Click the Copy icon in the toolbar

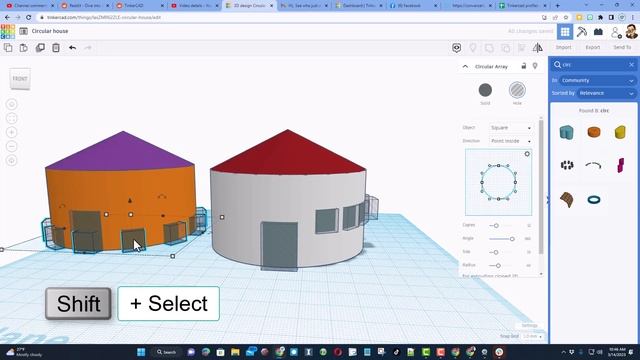pyautogui.click(x=8, y=48)
